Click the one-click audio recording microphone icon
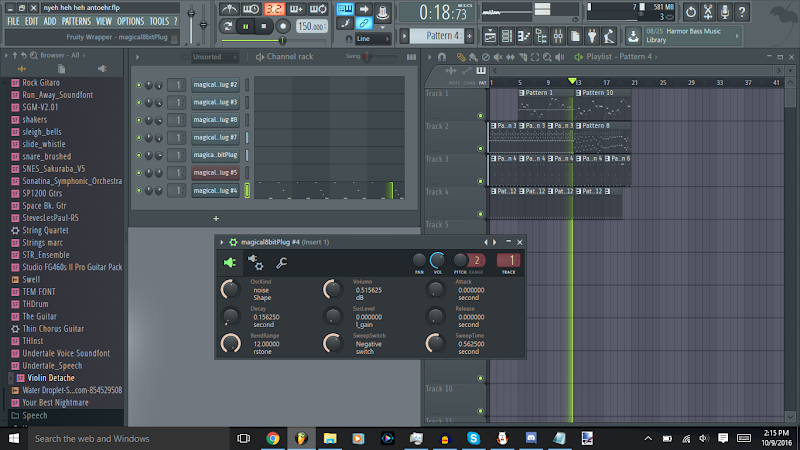 [724, 12]
